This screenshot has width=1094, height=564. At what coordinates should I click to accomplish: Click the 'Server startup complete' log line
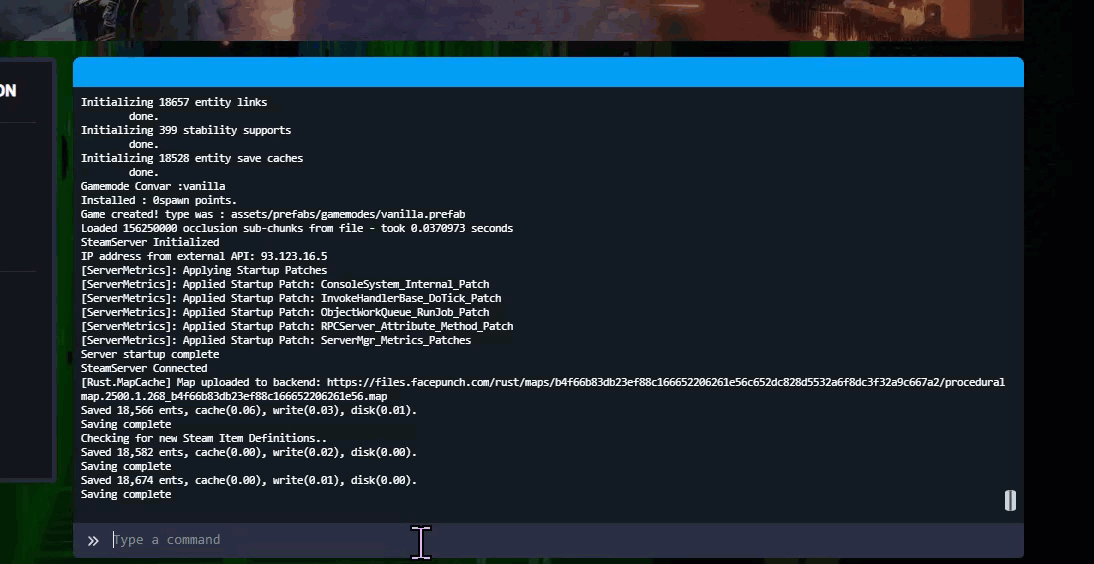[x=150, y=354]
